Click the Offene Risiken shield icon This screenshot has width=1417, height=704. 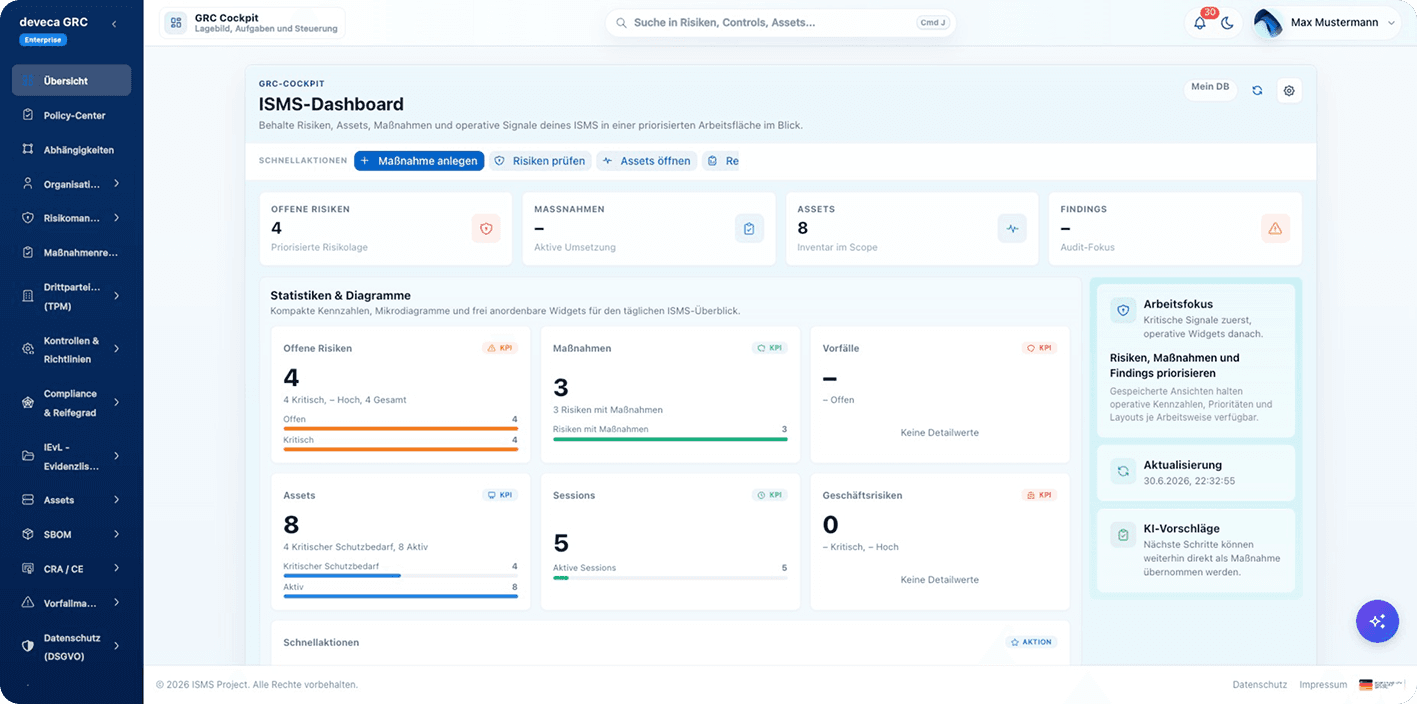[486, 229]
